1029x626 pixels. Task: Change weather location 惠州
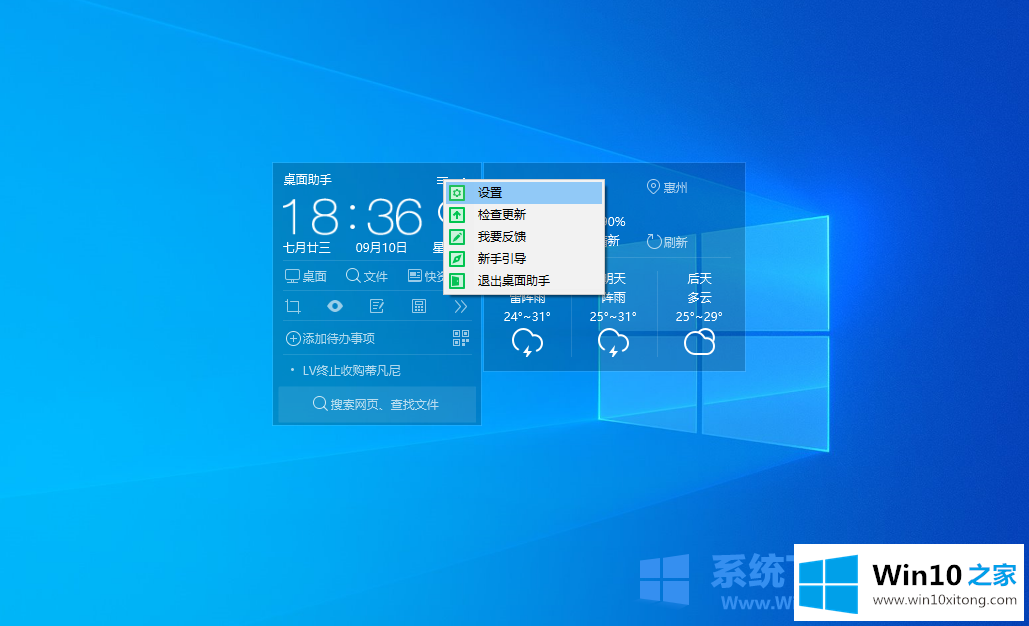pyautogui.click(x=667, y=188)
